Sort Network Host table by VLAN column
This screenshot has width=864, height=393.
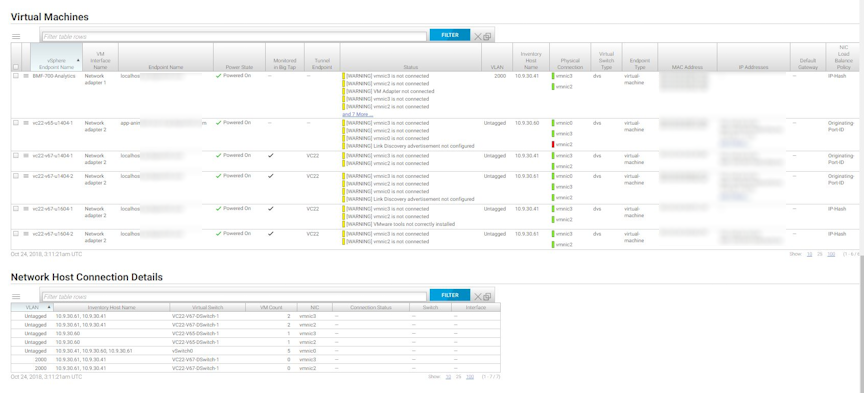(33, 308)
